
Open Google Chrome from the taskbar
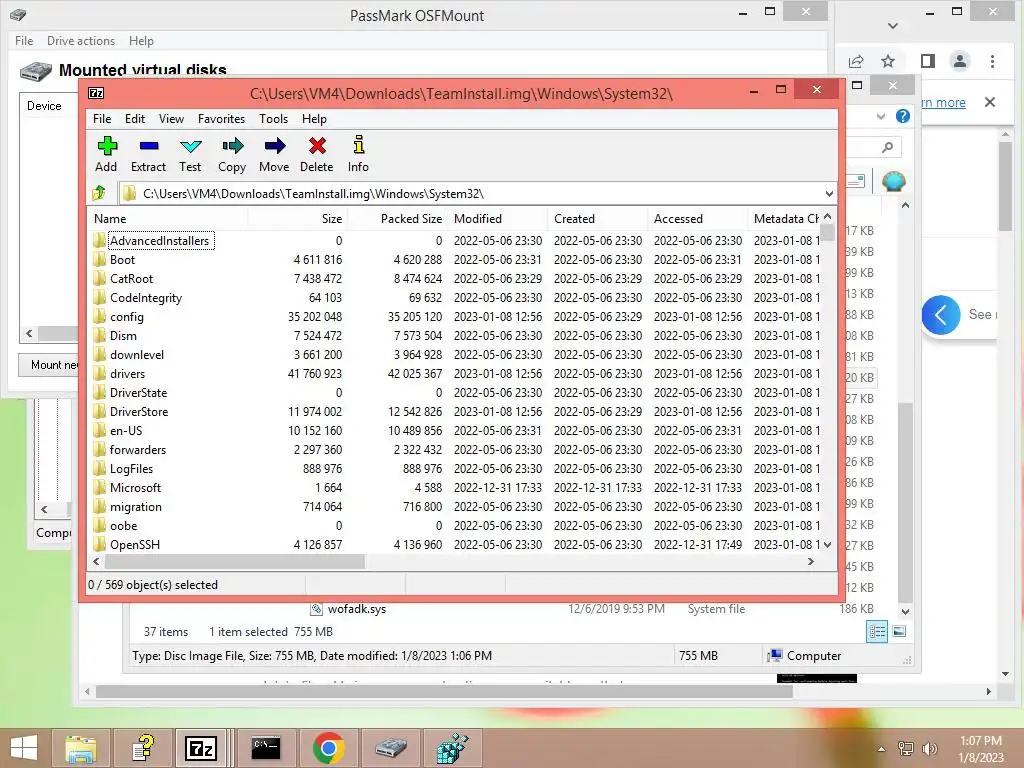click(328, 748)
